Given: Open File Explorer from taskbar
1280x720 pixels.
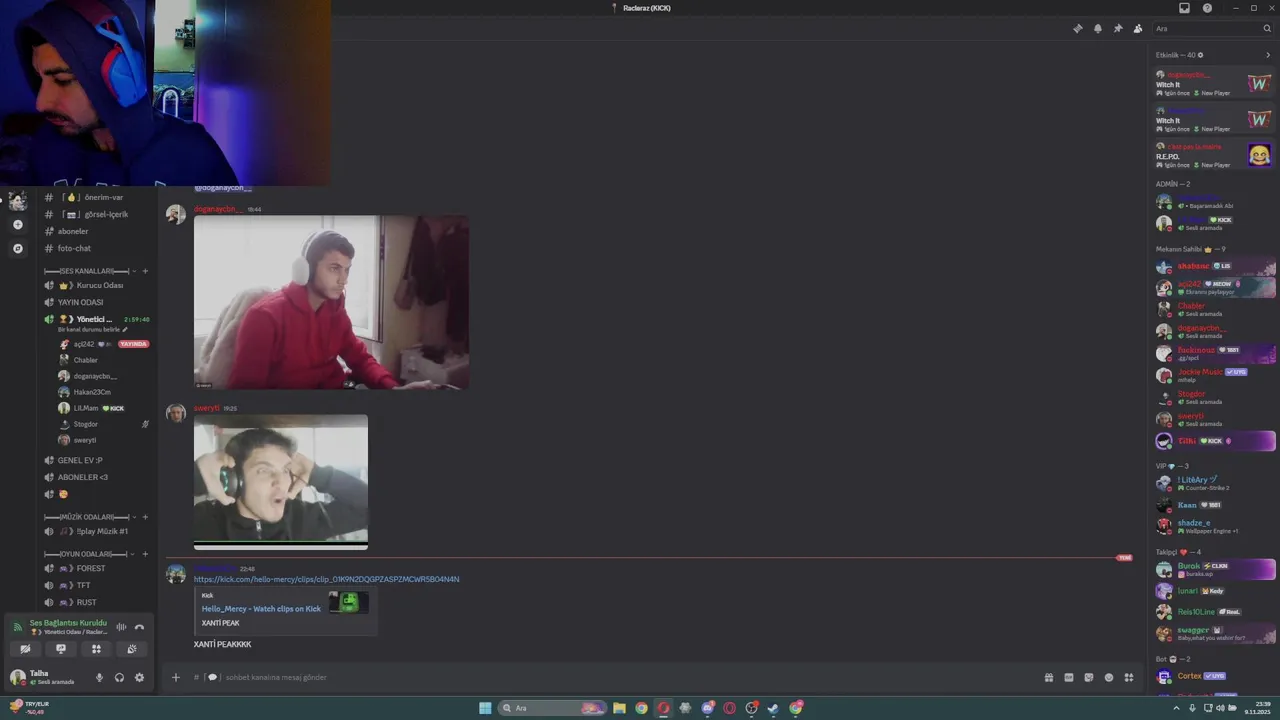Looking at the screenshot, I should click(619, 708).
